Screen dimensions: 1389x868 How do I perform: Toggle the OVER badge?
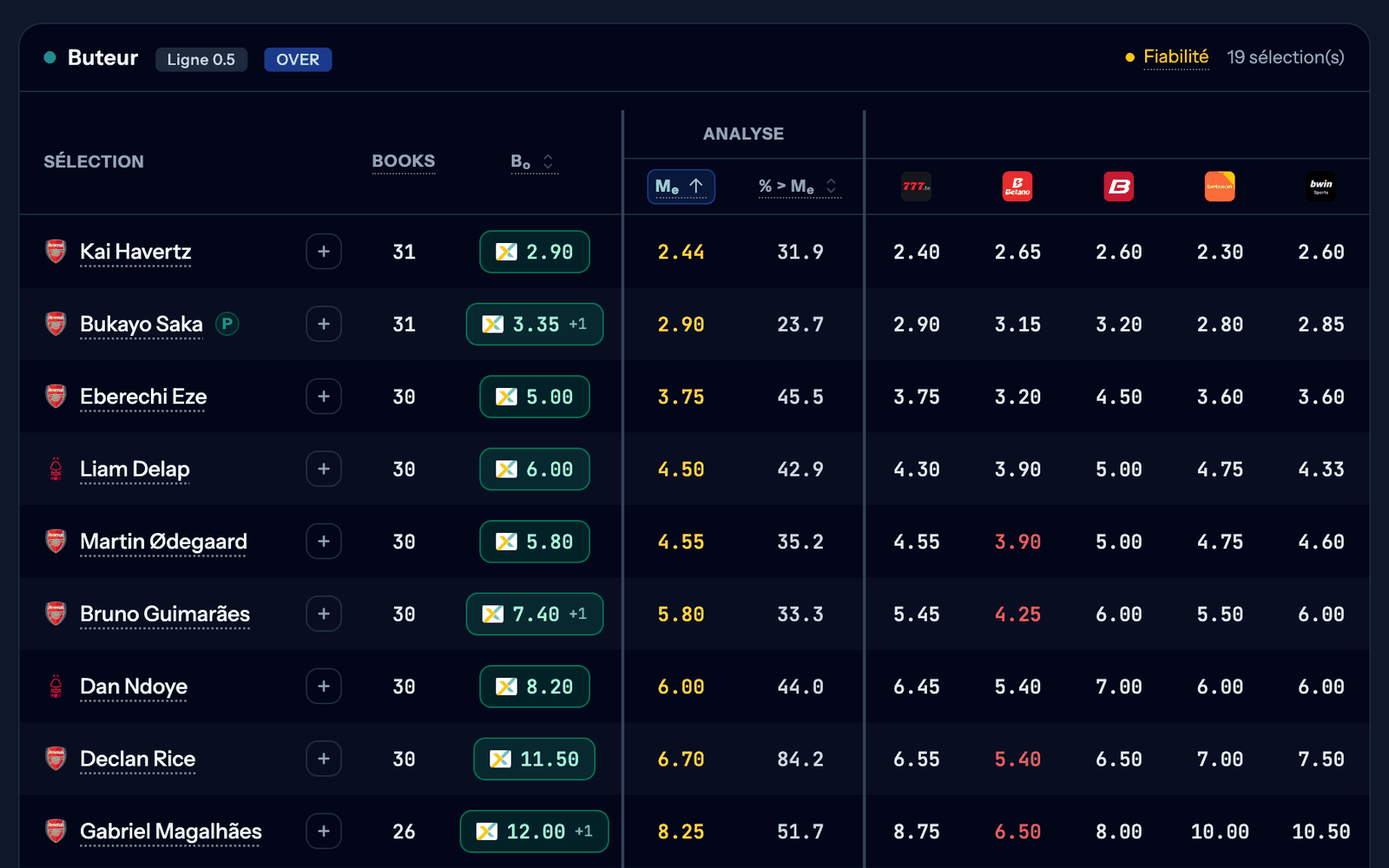[x=298, y=59]
